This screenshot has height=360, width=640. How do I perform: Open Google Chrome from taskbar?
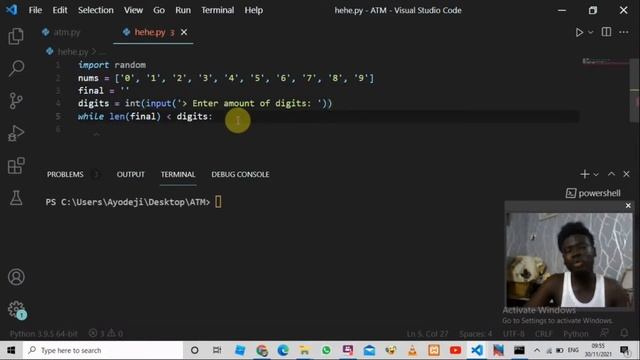[262, 350]
